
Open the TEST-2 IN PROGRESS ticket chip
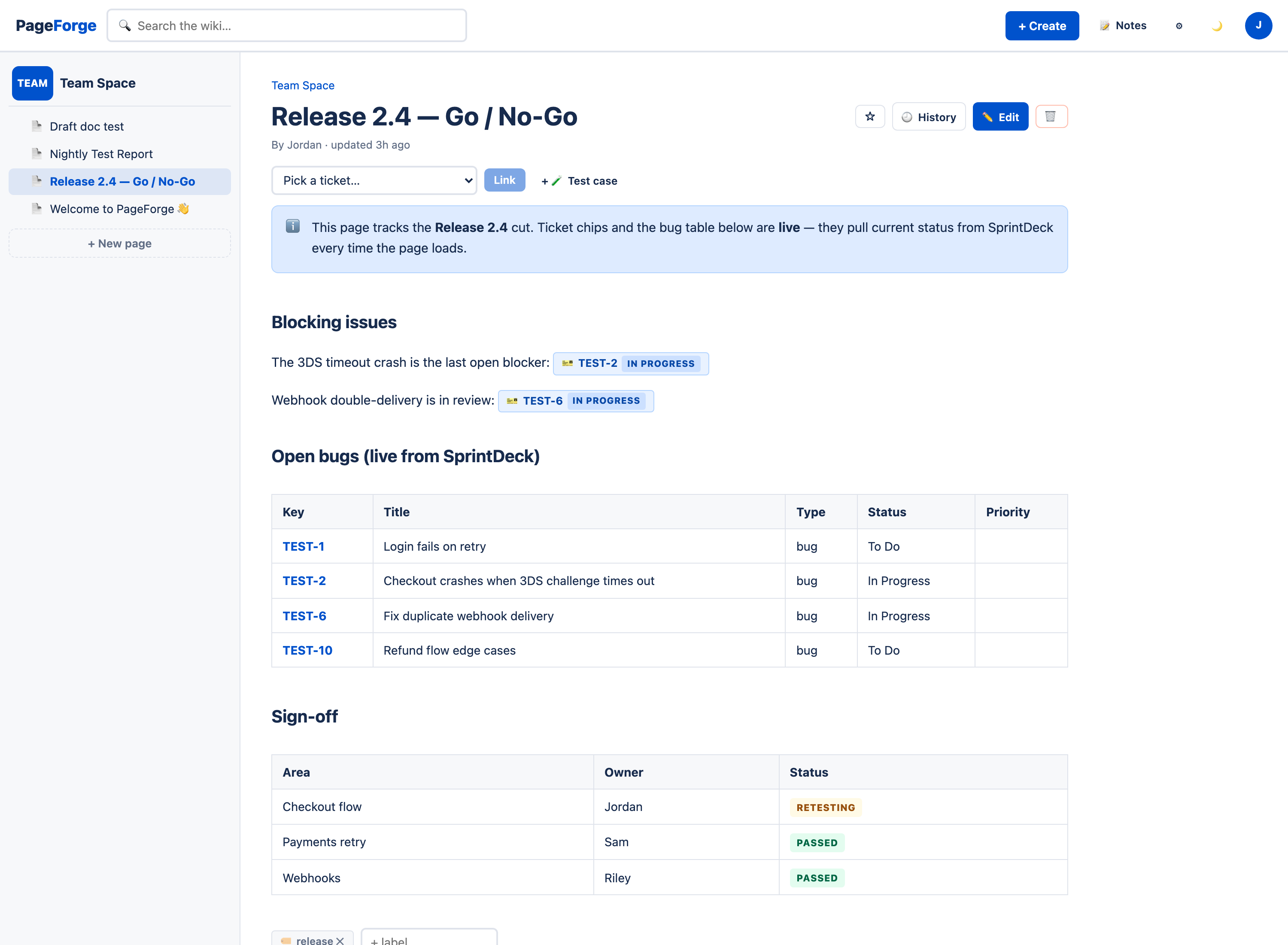(631, 364)
